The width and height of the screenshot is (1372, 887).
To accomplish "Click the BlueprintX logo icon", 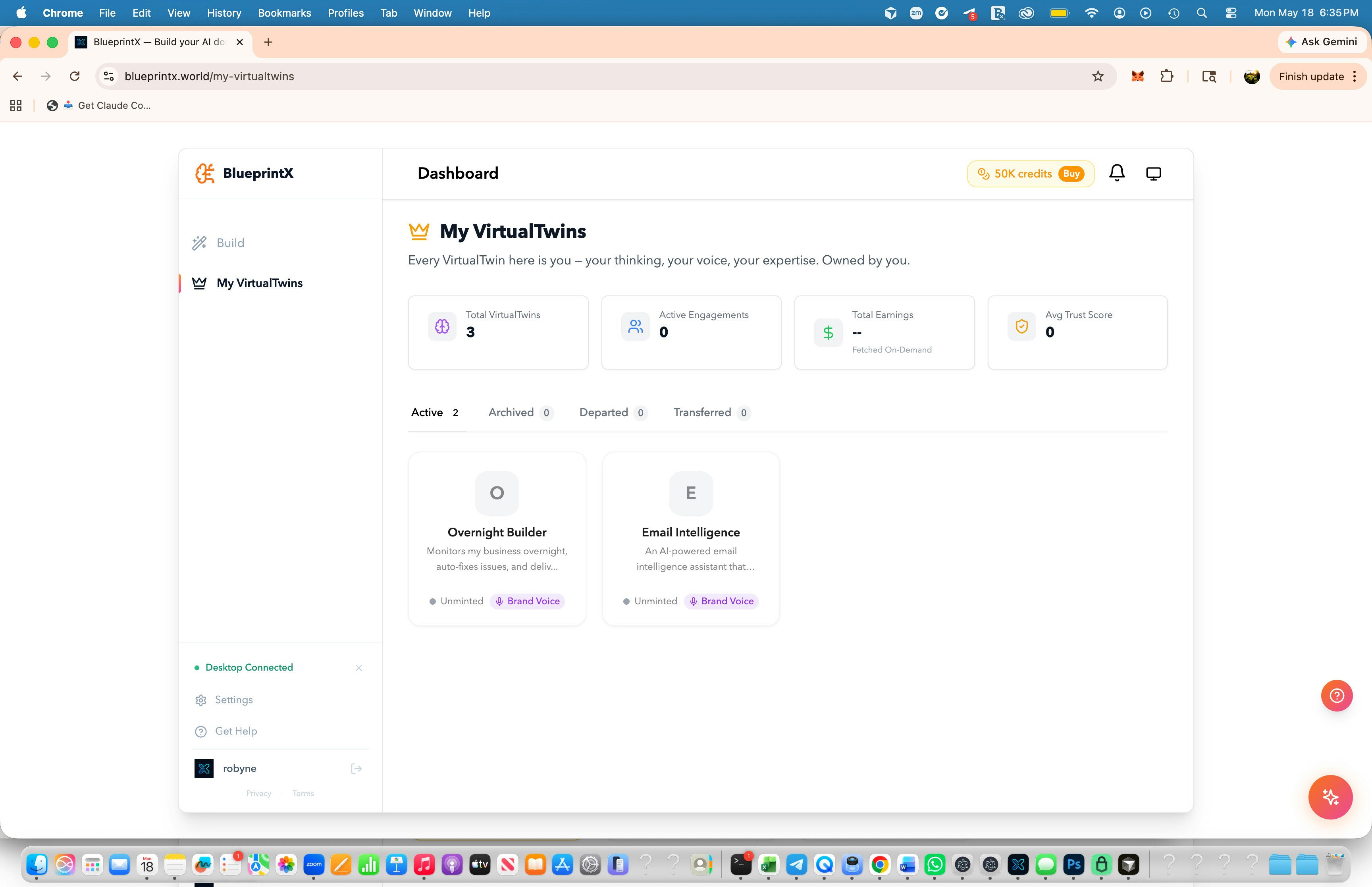I will tap(204, 174).
